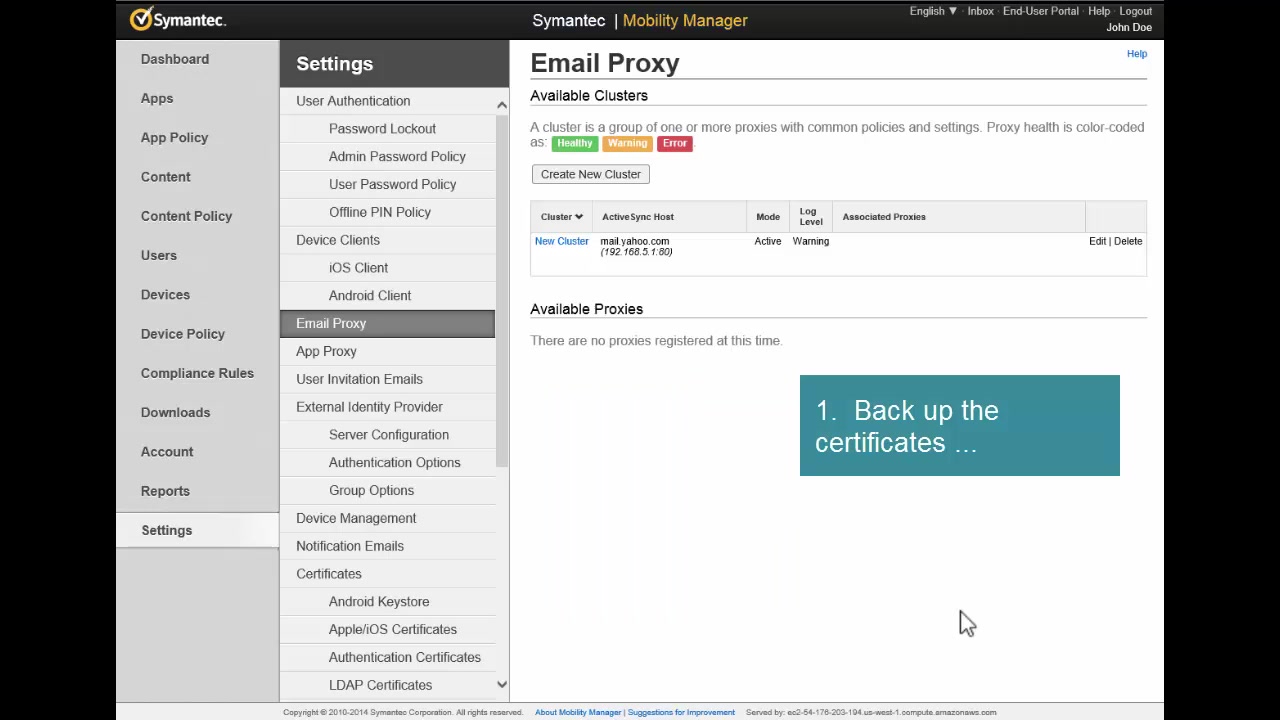This screenshot has width=1280, height=720.
Task: Click the settings list scrollbar thumb
Action: pos(502,290)
